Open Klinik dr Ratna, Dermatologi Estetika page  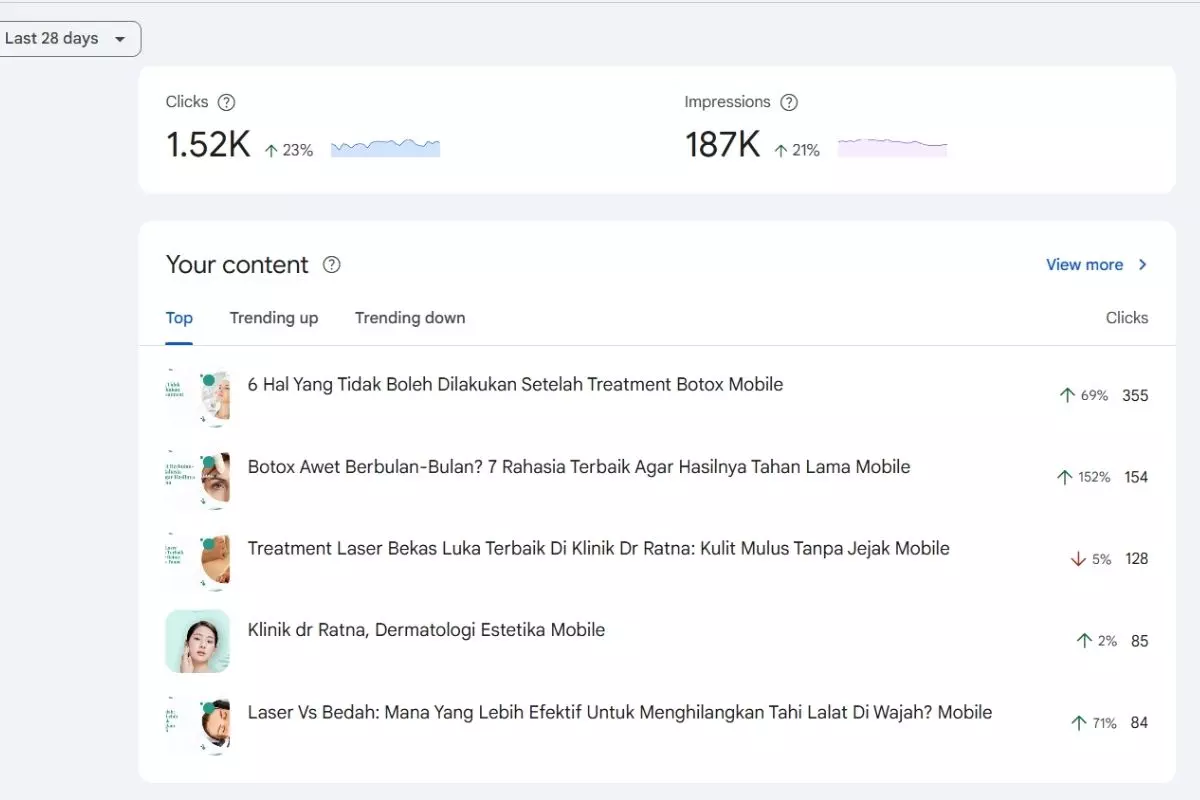[426, 630]
